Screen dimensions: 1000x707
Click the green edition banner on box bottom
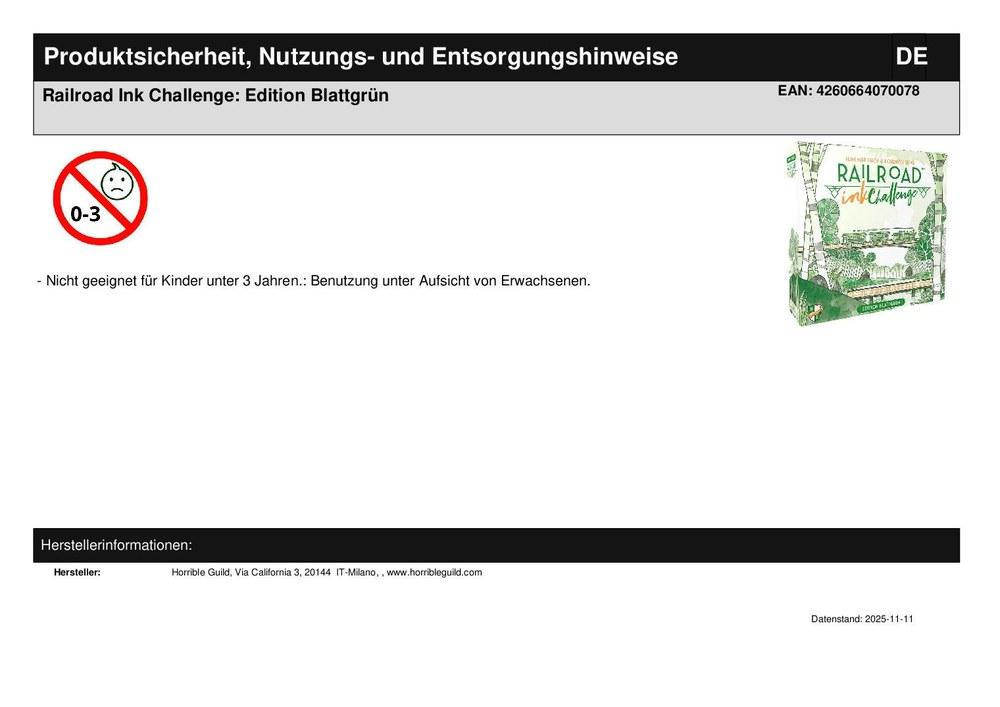point(883,307)
